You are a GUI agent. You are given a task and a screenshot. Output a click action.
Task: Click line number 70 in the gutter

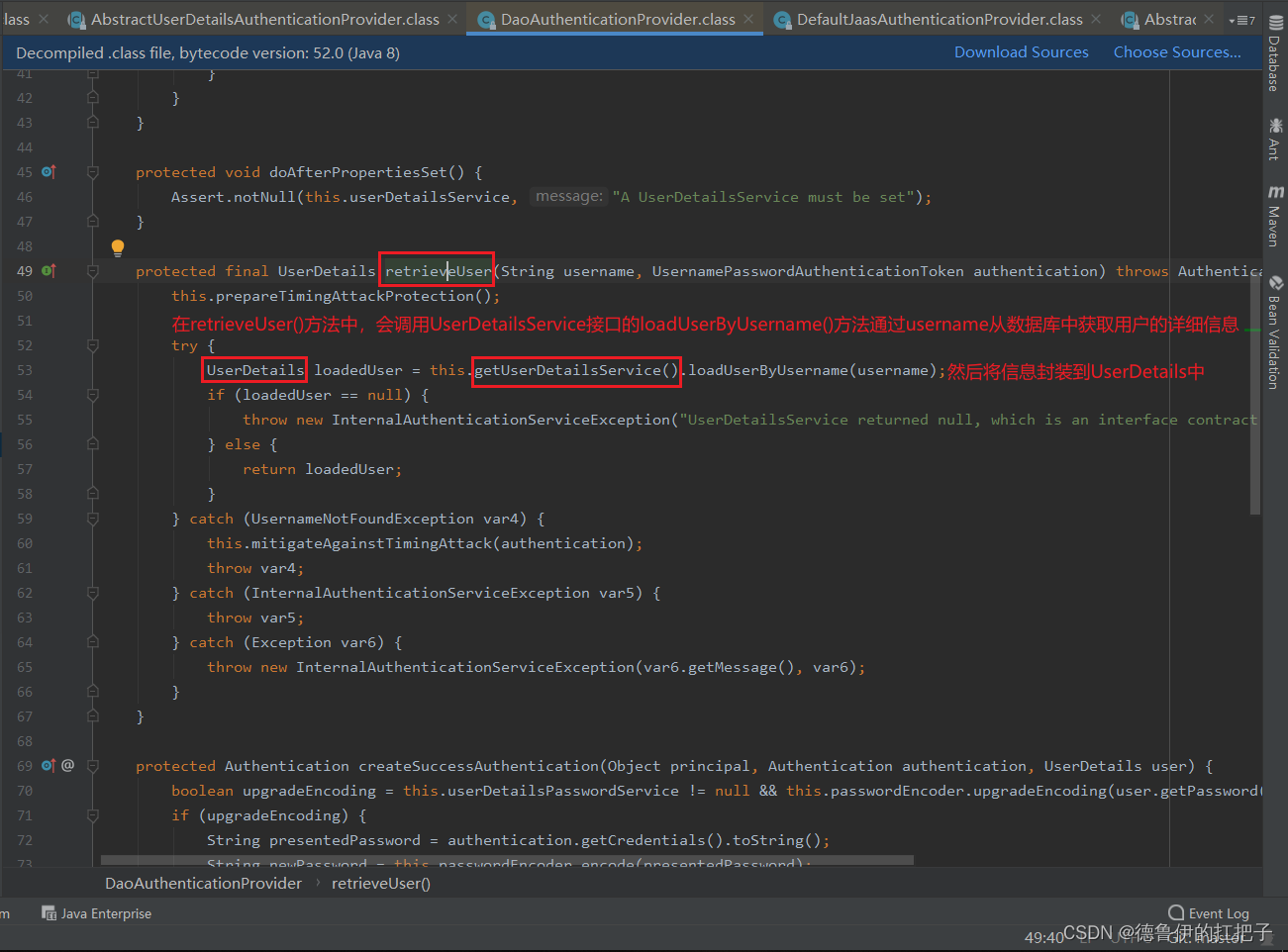25,791
